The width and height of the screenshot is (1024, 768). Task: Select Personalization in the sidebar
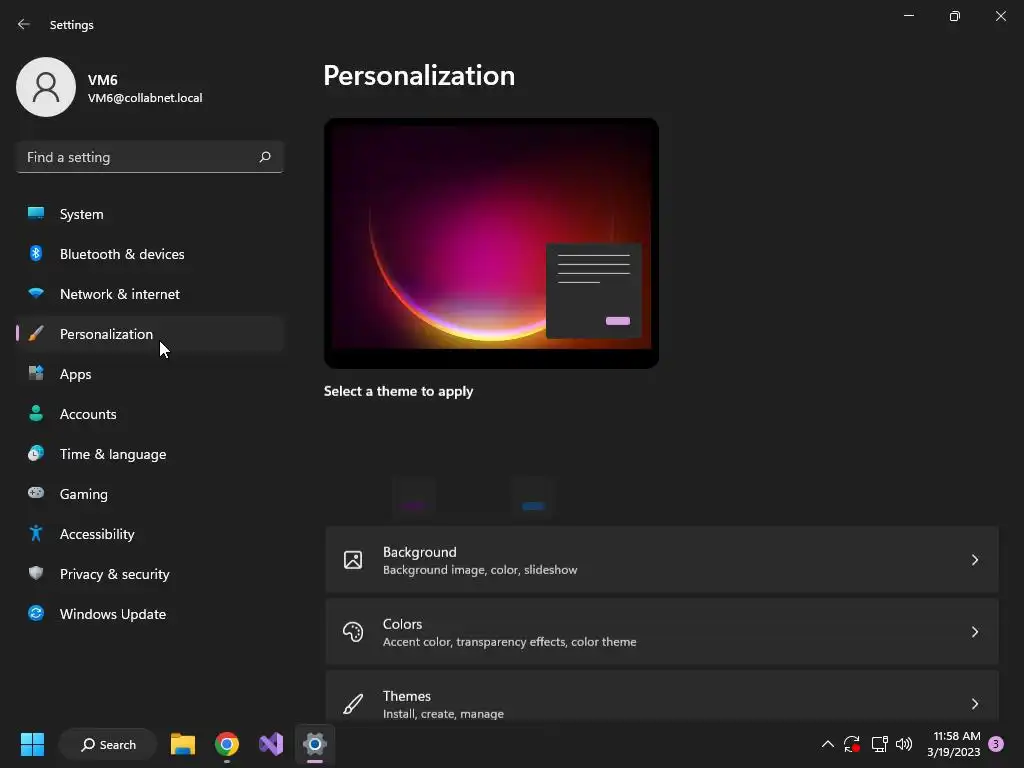(x=150, y=334)
